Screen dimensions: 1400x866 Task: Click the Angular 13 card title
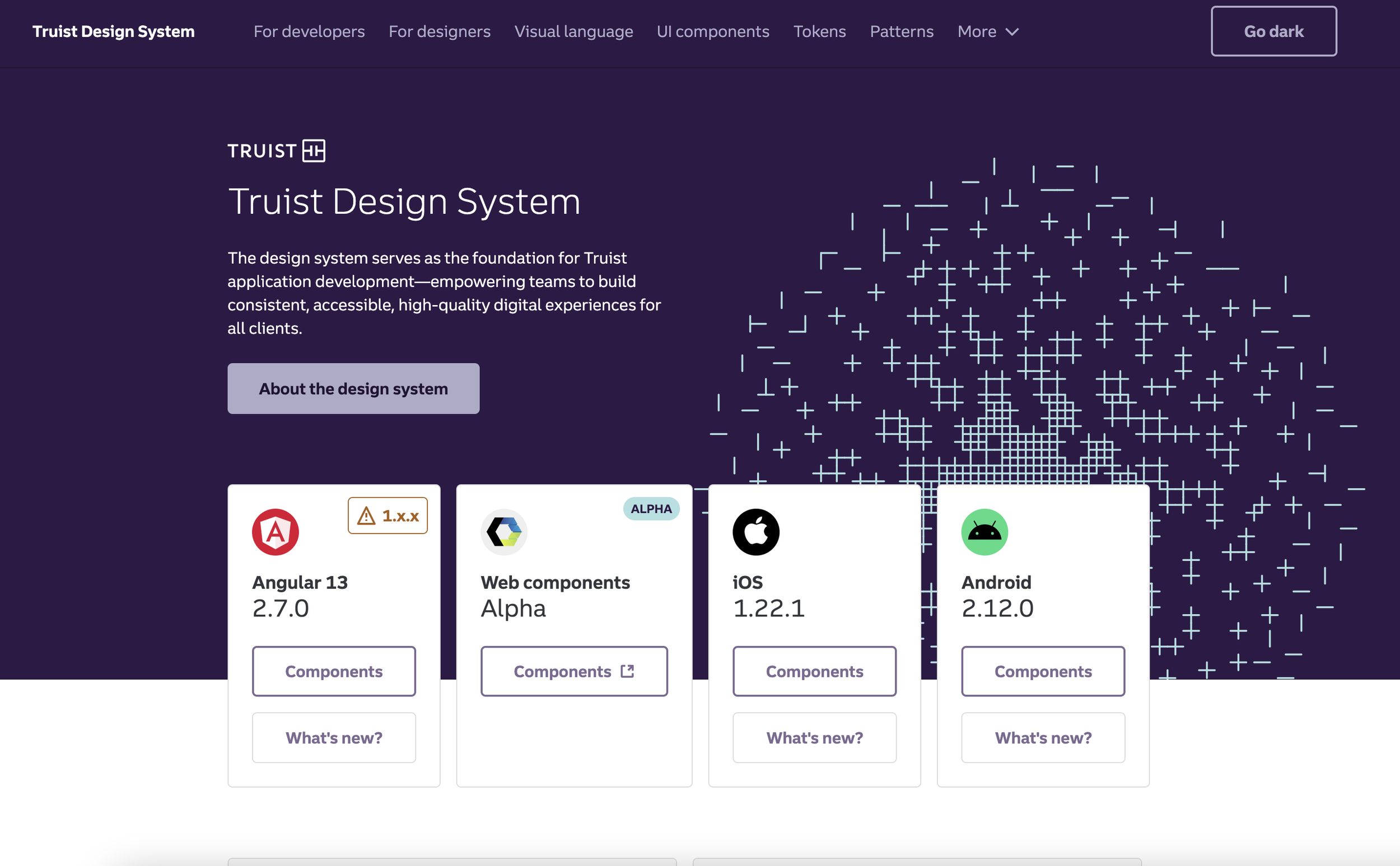coord(300,583)
